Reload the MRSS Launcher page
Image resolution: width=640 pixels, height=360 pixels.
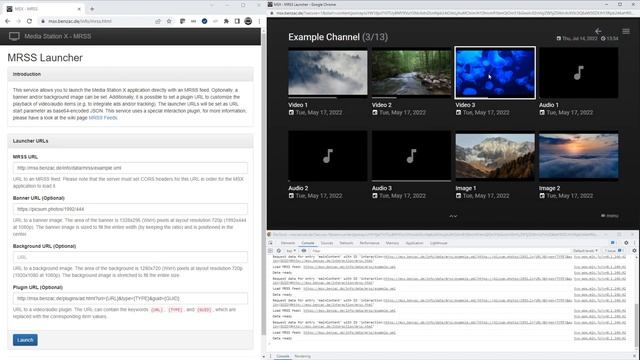(x=29, y=21)
